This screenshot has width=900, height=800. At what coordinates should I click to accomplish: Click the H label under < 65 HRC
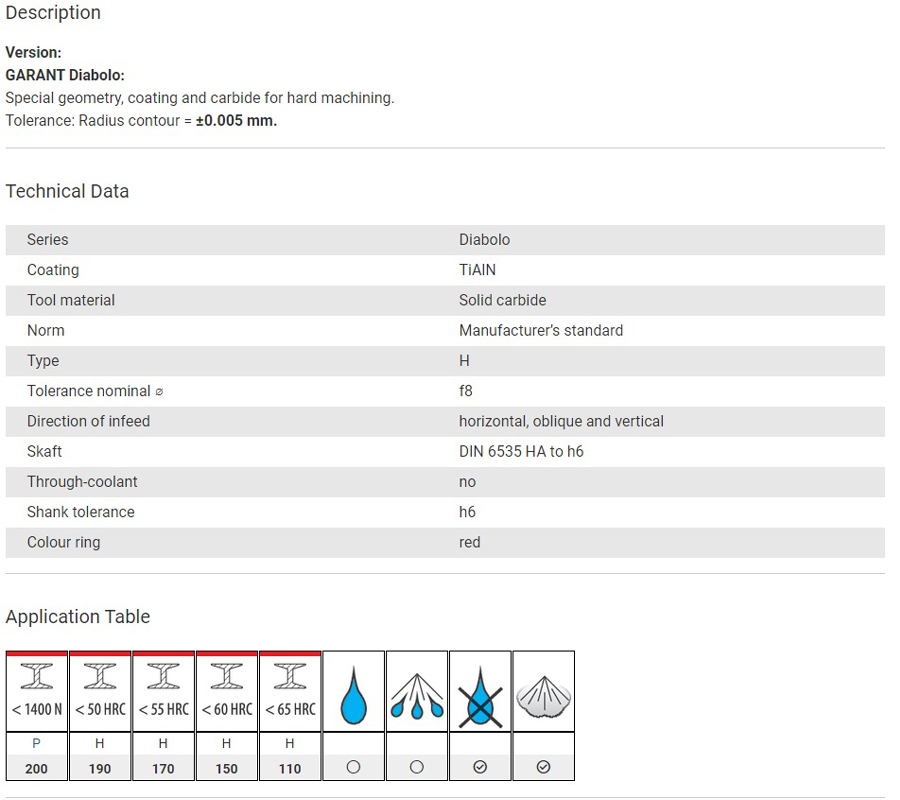coord(290,744)
